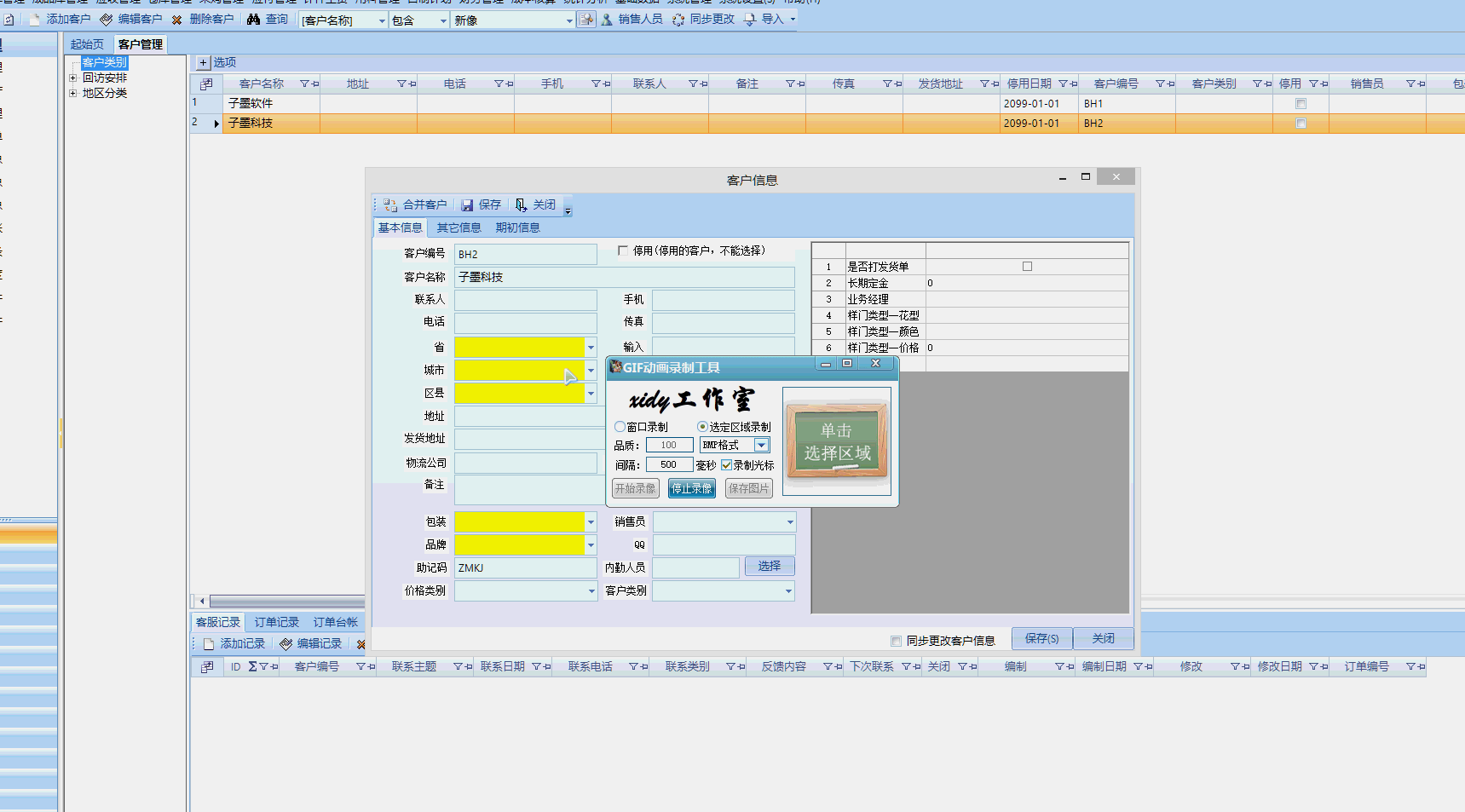The image size is (1465, 812).
Task: Enable the 停用 disabled-customer checkbox
Action: [x=623, y=251]
